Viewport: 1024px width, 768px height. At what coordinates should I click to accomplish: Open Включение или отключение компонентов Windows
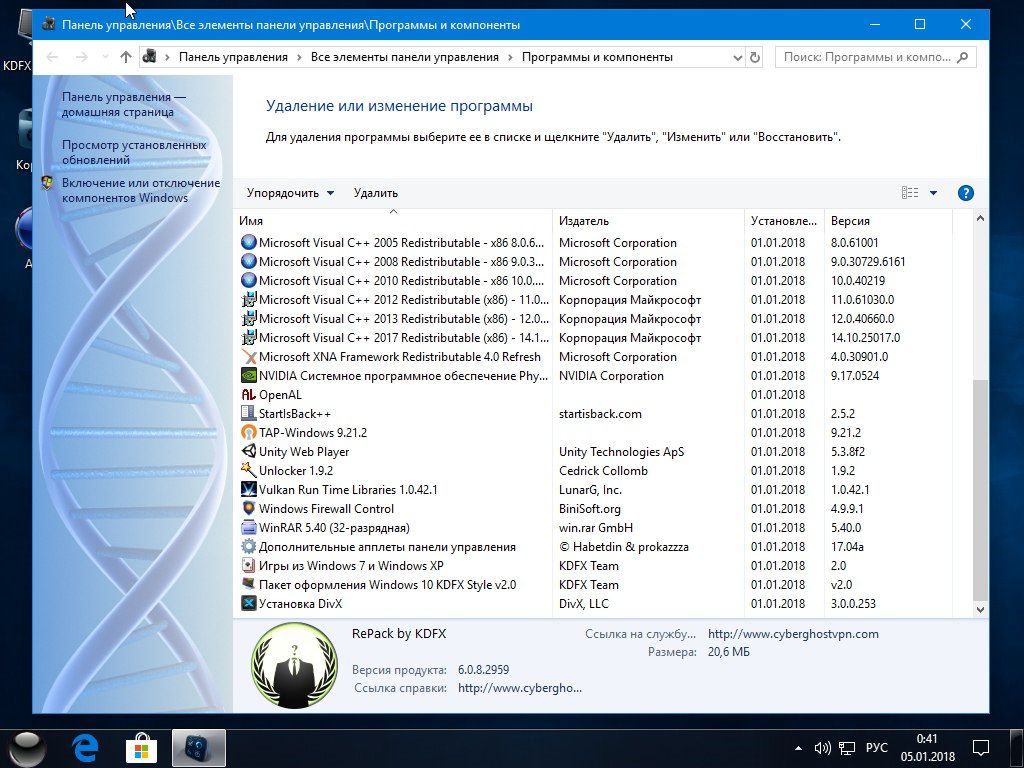(140, 190)
